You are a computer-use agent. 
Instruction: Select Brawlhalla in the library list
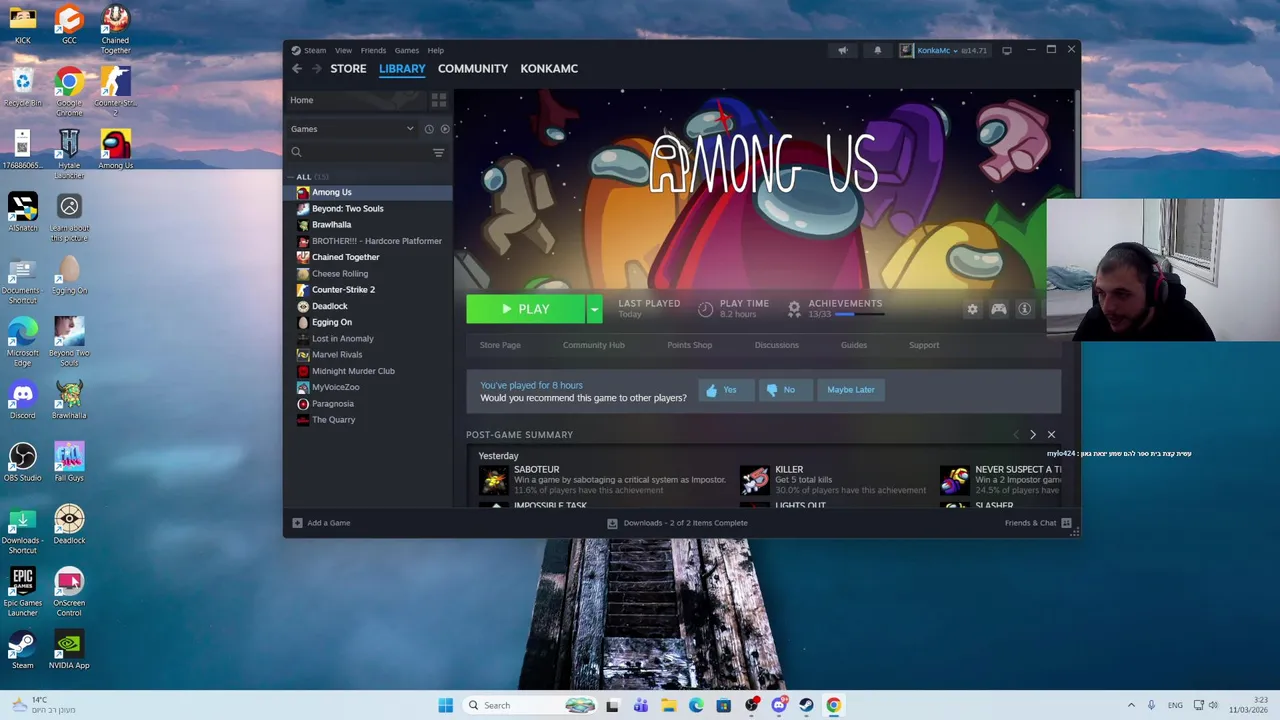point(331,225)
